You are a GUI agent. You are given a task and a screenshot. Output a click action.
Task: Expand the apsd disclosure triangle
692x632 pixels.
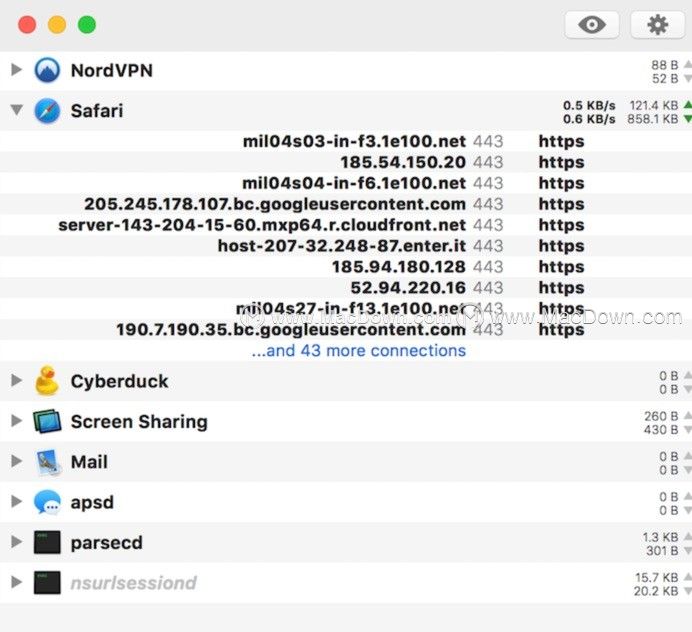[16, 501]
